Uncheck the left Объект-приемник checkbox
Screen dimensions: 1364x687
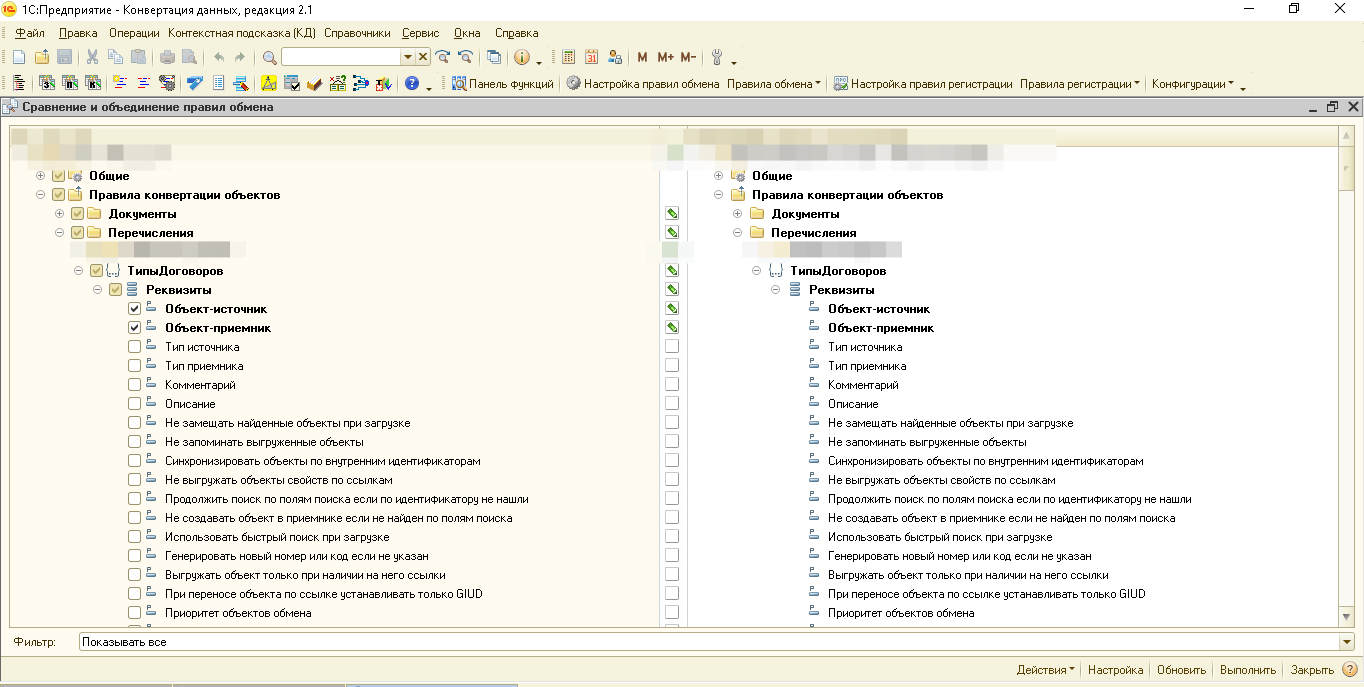134,328
